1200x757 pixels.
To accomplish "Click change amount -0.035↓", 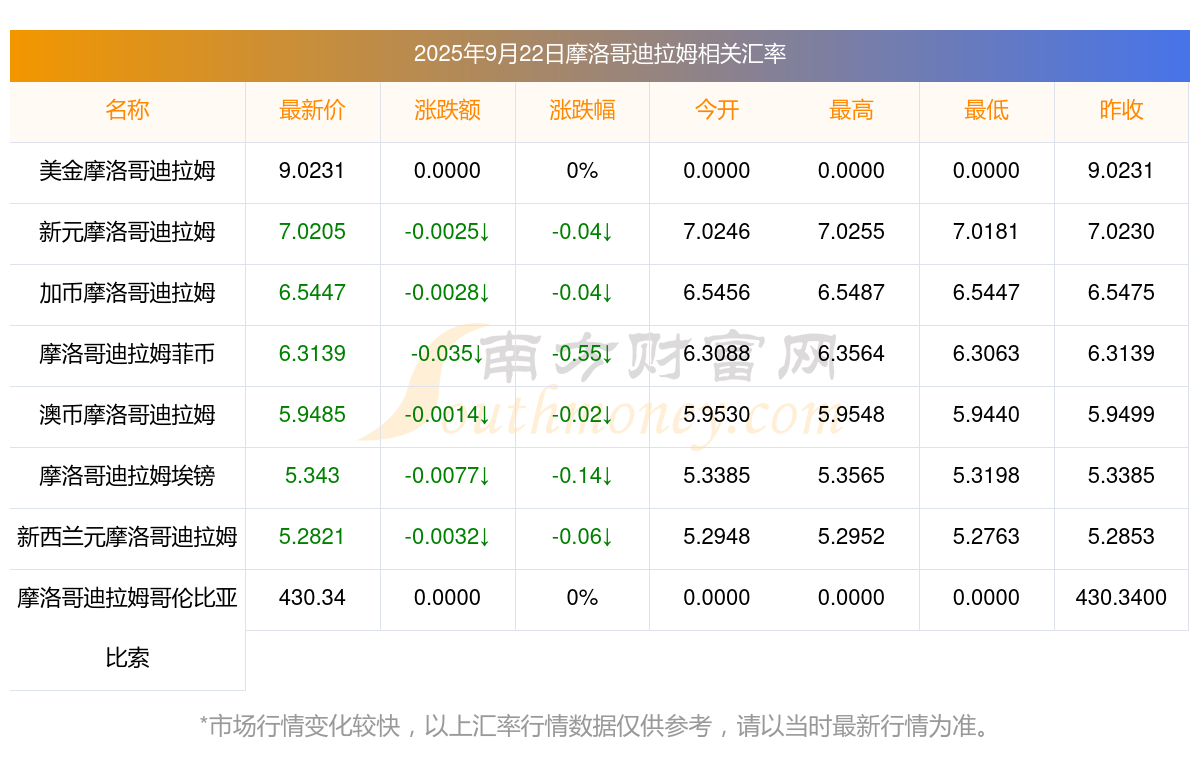I will point(447,354).
